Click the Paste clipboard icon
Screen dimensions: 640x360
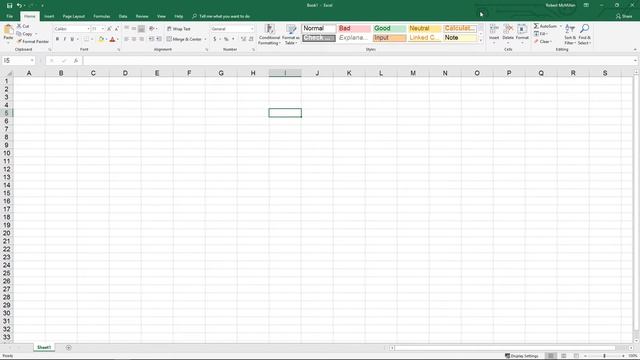tap(8, 29)
